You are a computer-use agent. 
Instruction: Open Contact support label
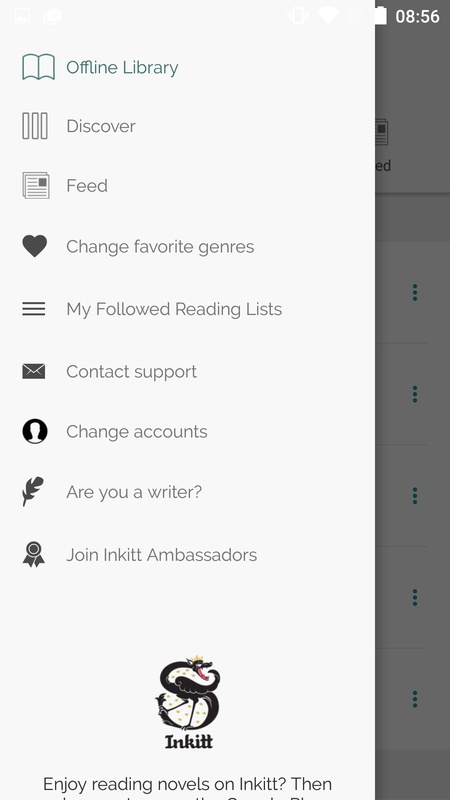tap(132, 372)
